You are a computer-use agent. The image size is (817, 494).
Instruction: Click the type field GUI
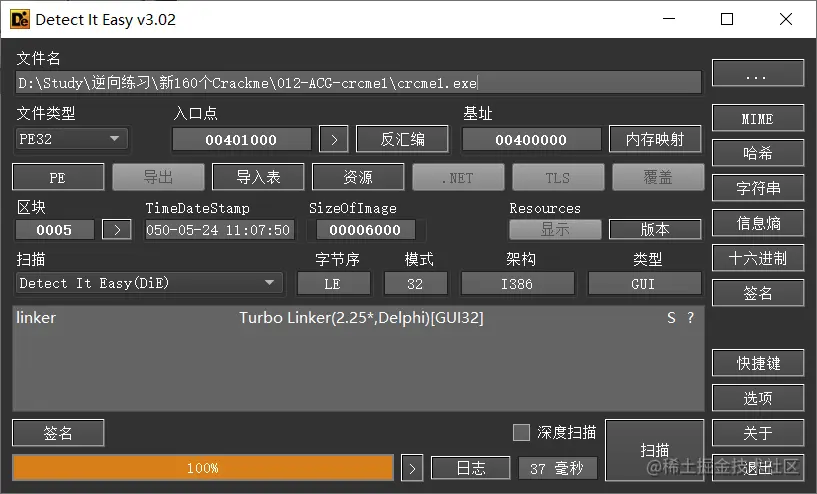click(644, 283)
